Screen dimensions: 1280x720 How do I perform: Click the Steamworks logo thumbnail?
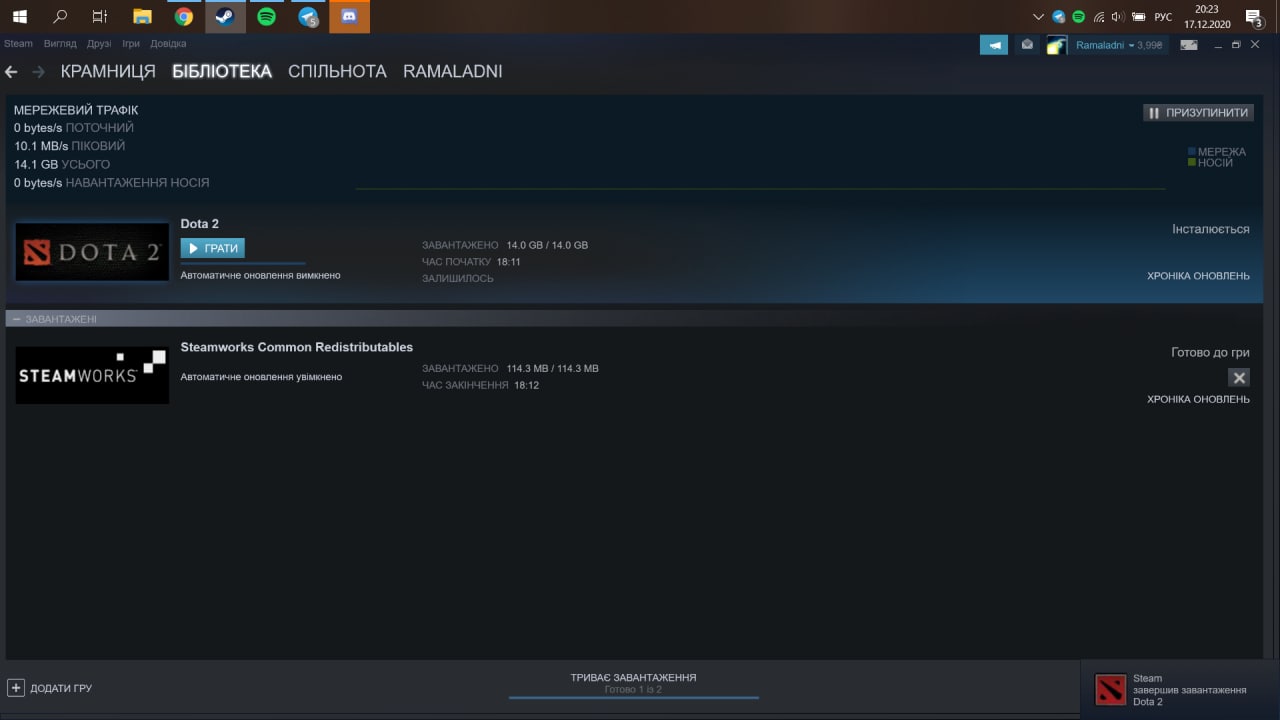pos(92,375)
